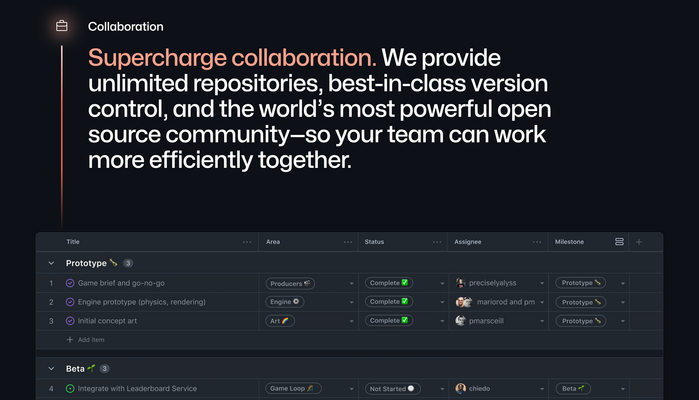Click the status circle for Engine prototype row

click(x=70, y=302)
